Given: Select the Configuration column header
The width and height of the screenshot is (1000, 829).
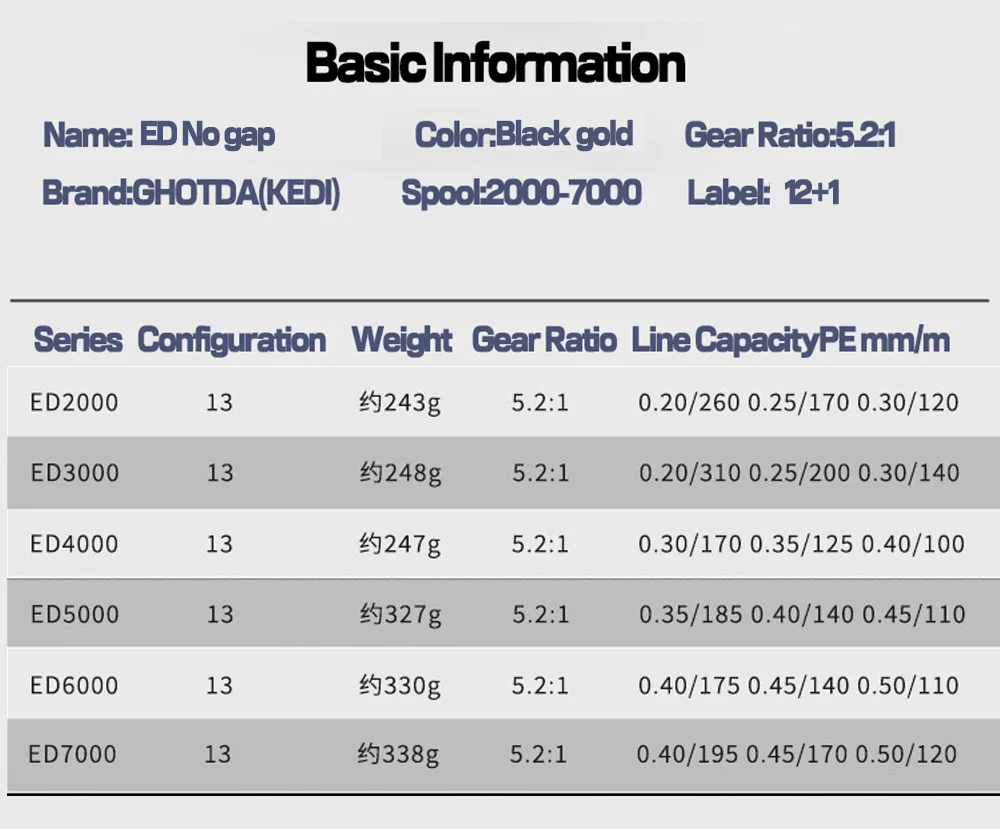Looking at the screenshot, I should tap(232, 340).
